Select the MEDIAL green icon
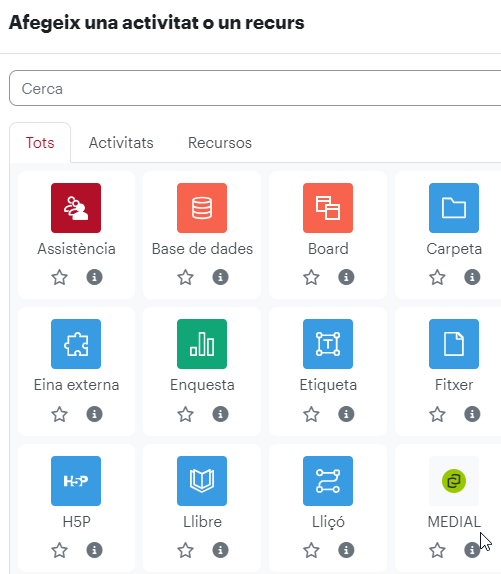Viewport: 501px width, 574px height. pyautogui.click(x=454, y=481)
